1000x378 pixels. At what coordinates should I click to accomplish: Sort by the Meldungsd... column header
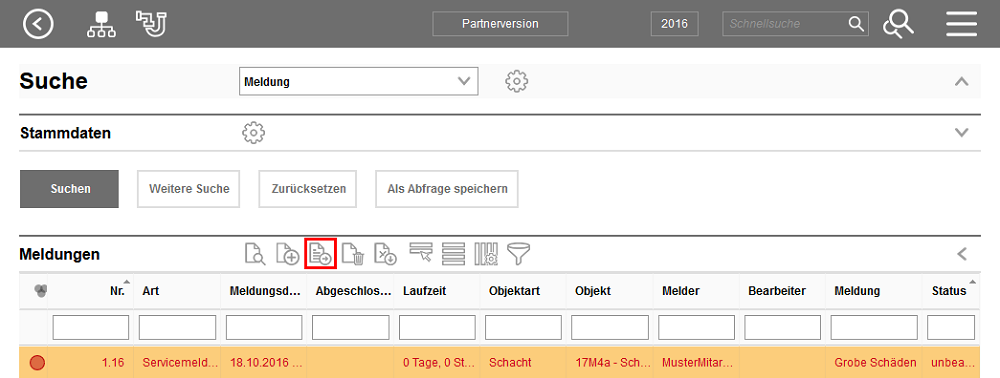coord(264,291)
